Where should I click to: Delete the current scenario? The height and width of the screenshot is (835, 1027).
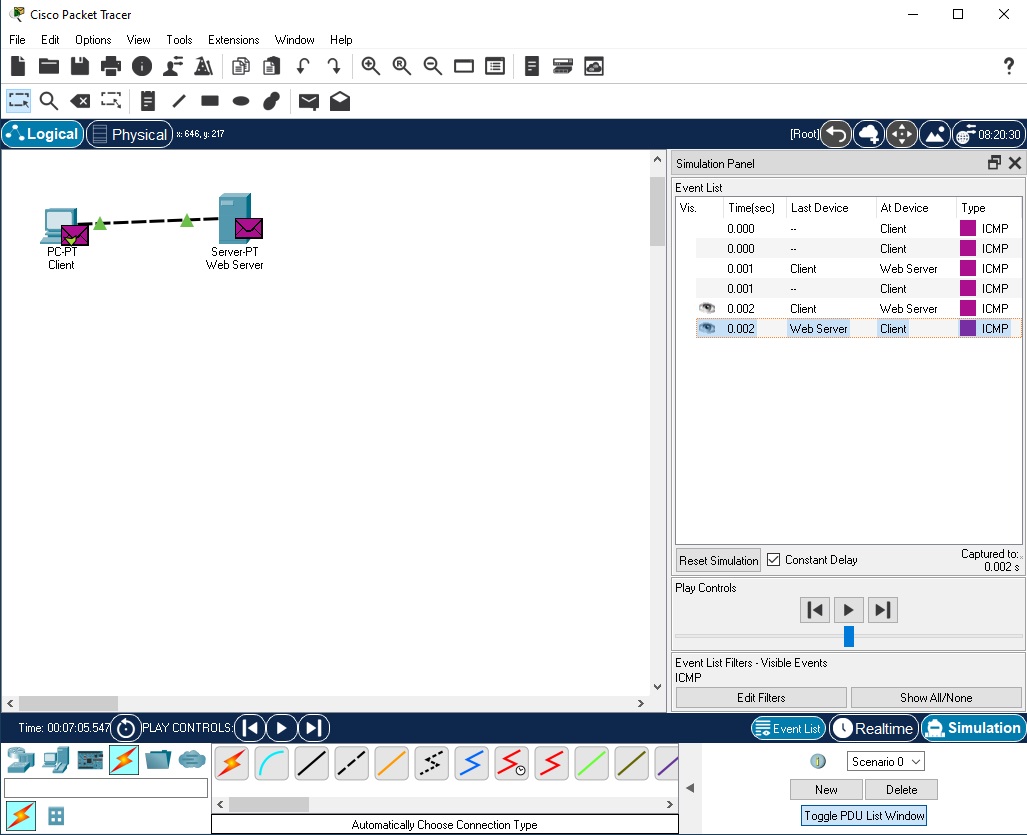click(x=901, y=789)
